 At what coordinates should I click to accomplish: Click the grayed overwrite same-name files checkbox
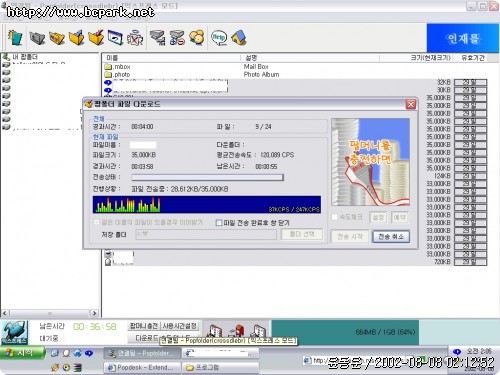pyautogui.click(x=97, y=222)
